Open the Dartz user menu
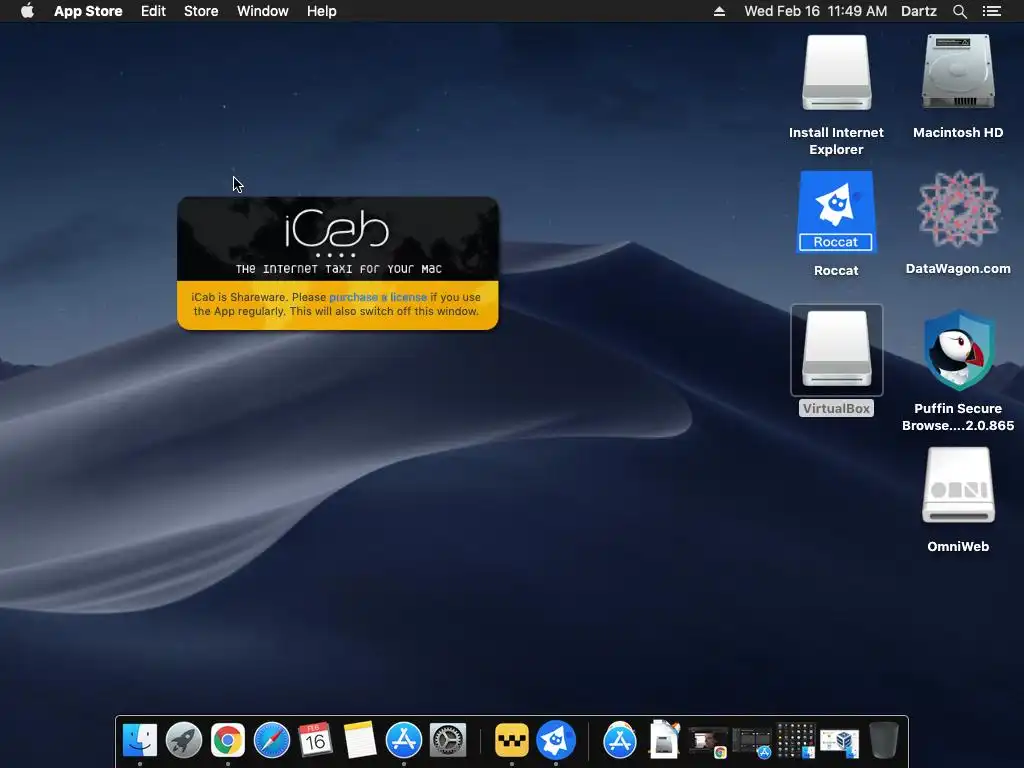The height and width of the screenshot is (768, 1024). (919, 11)
